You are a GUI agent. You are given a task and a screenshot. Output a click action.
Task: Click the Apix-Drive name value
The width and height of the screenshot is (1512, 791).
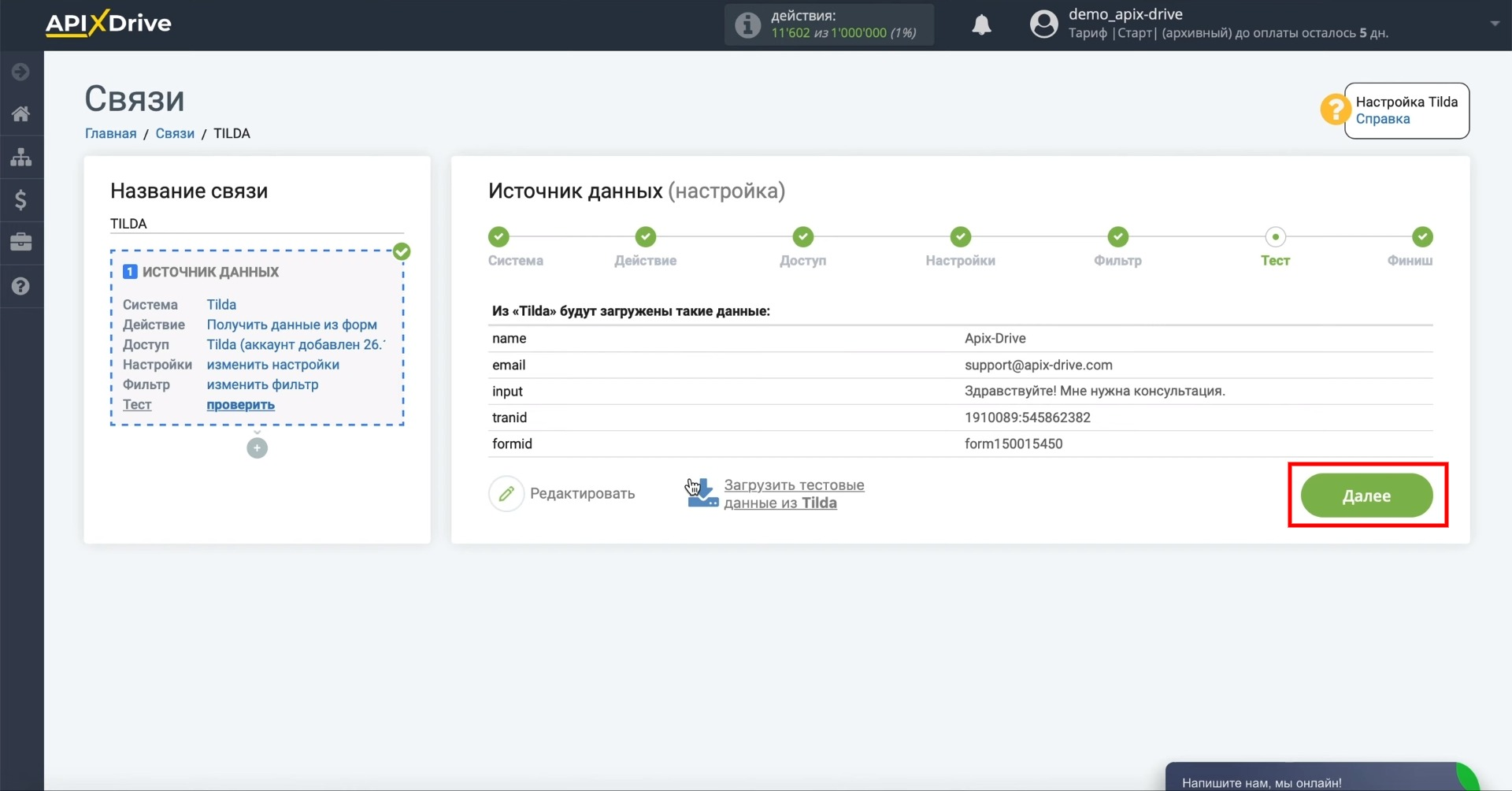tap(995, 339)
